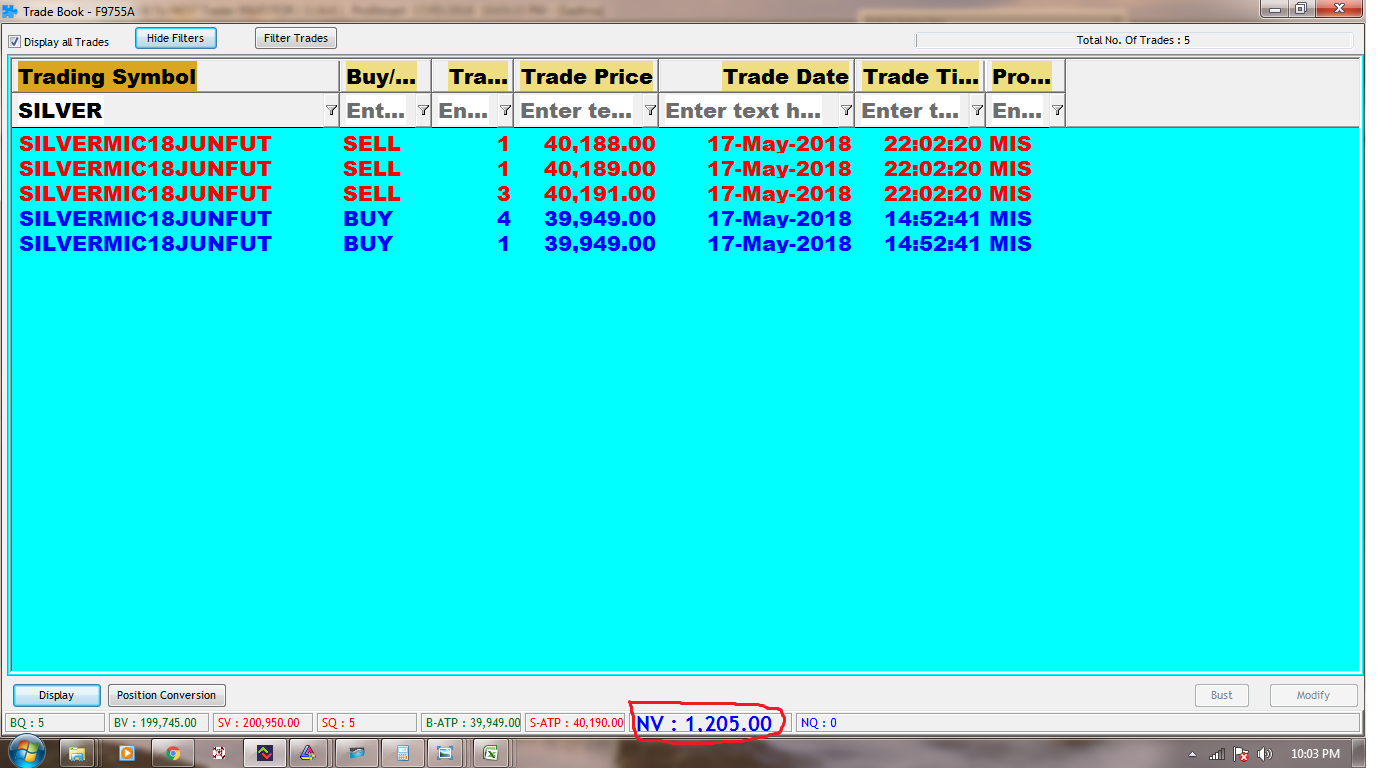The height and width of the screenshot is (768, 1380).
Task: Open the blue folder taskbar app
Action: click(x=357, y=753)
